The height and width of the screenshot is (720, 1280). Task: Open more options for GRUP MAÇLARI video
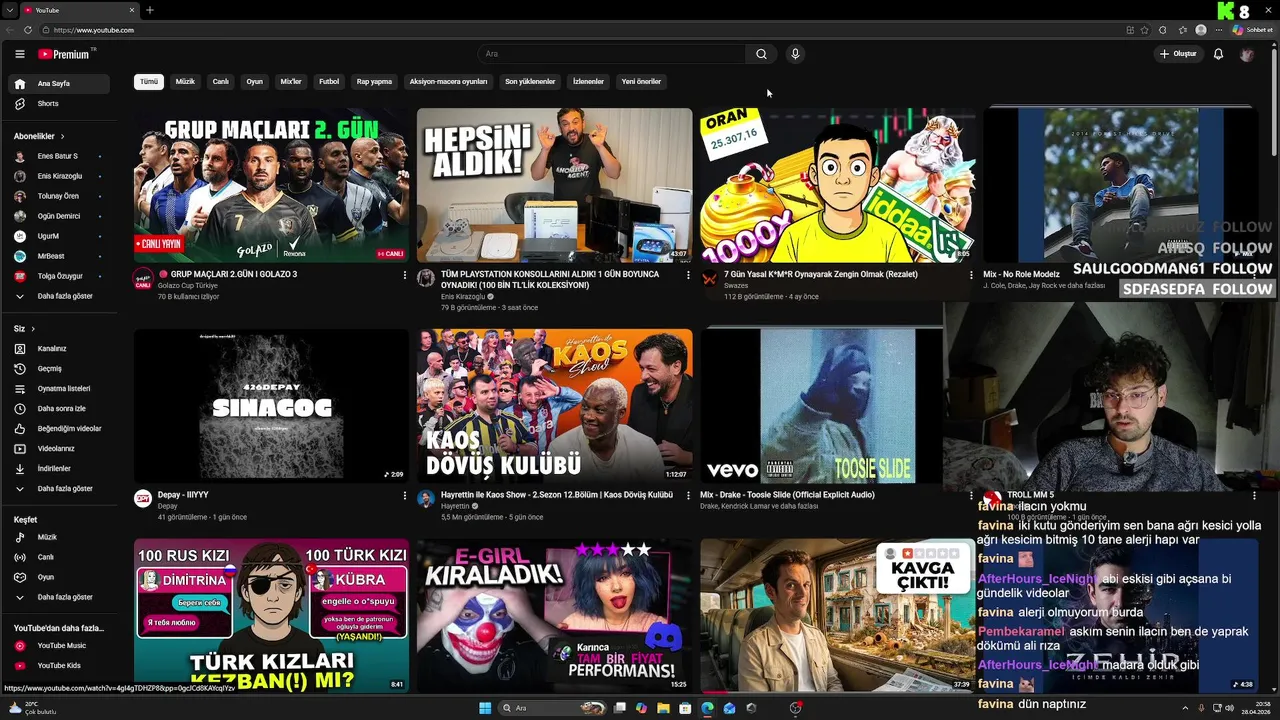(405, 275)
